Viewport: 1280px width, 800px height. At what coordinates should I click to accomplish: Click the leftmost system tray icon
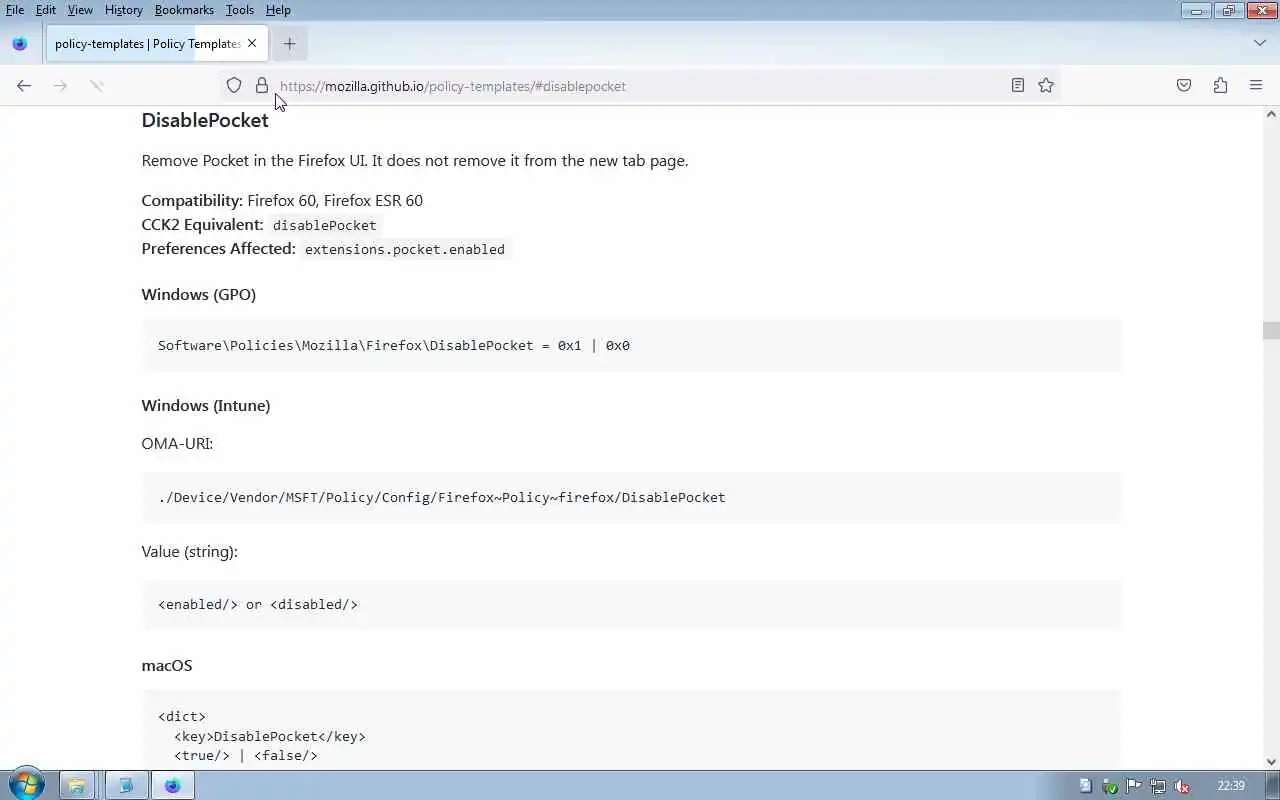[x=1086, y=786]
